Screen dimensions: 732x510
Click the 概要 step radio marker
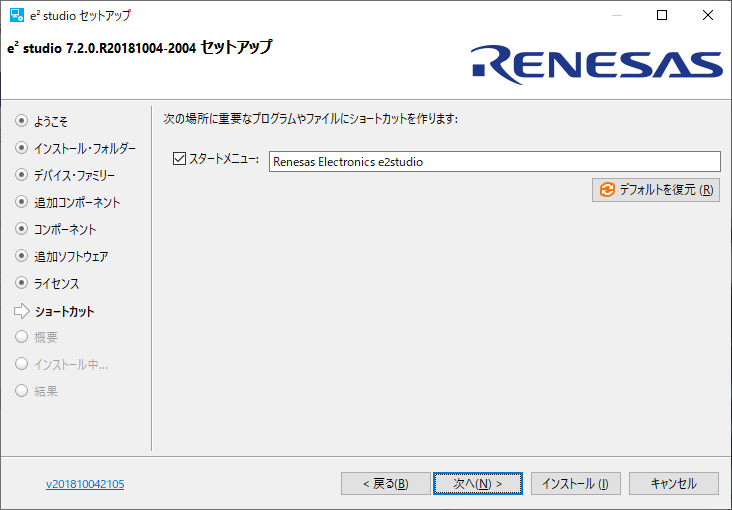[x=21, y=337]
